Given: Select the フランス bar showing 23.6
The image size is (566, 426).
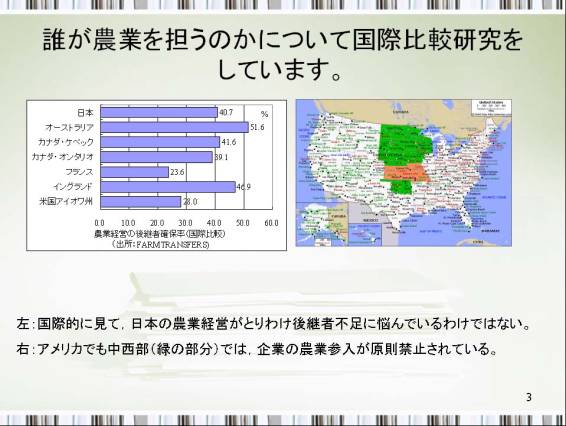Looking at the screenshot, I should pyautogui.click(x=135, y=172).
